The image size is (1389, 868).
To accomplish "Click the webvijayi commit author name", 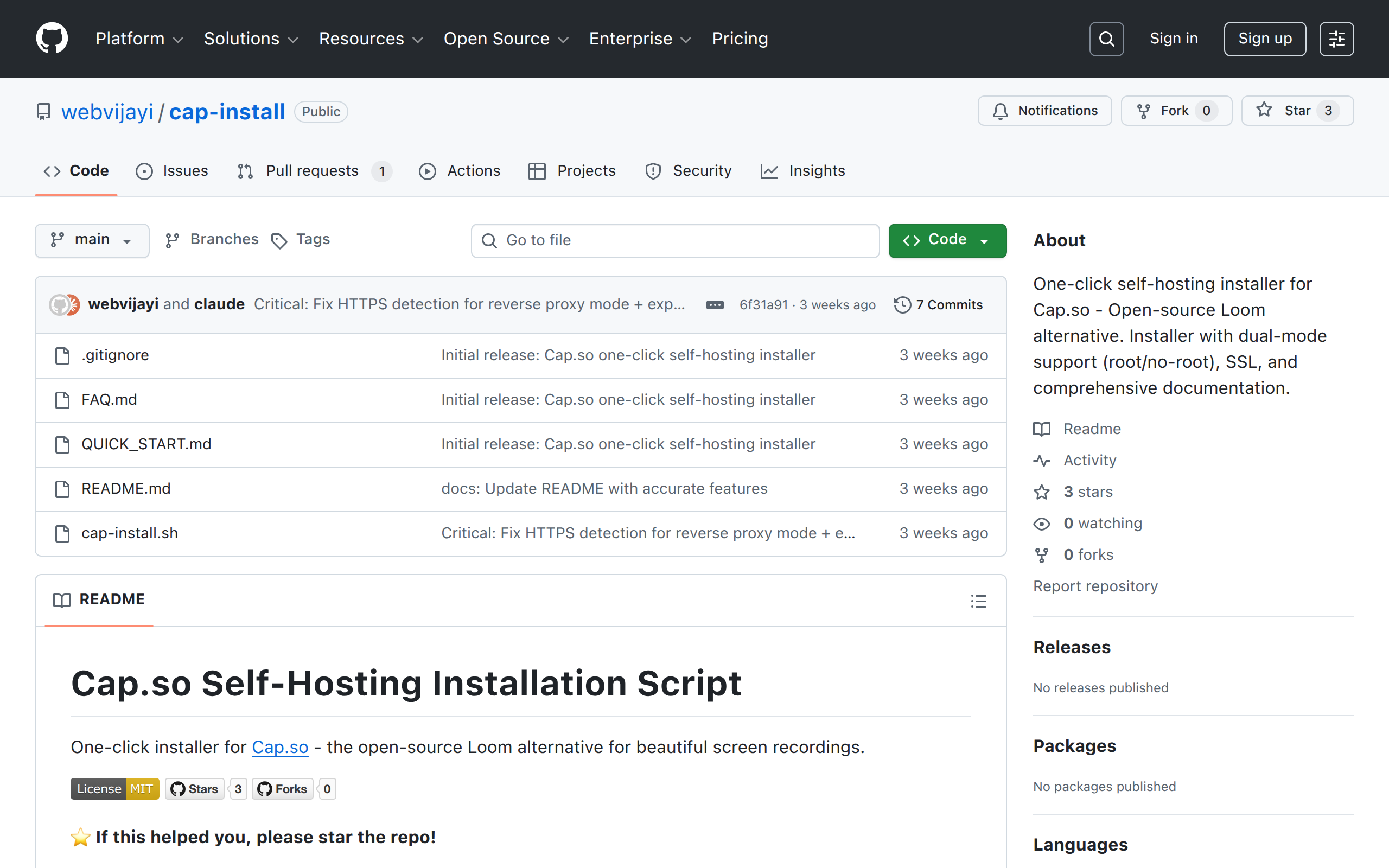I will [x=123, y=304].
